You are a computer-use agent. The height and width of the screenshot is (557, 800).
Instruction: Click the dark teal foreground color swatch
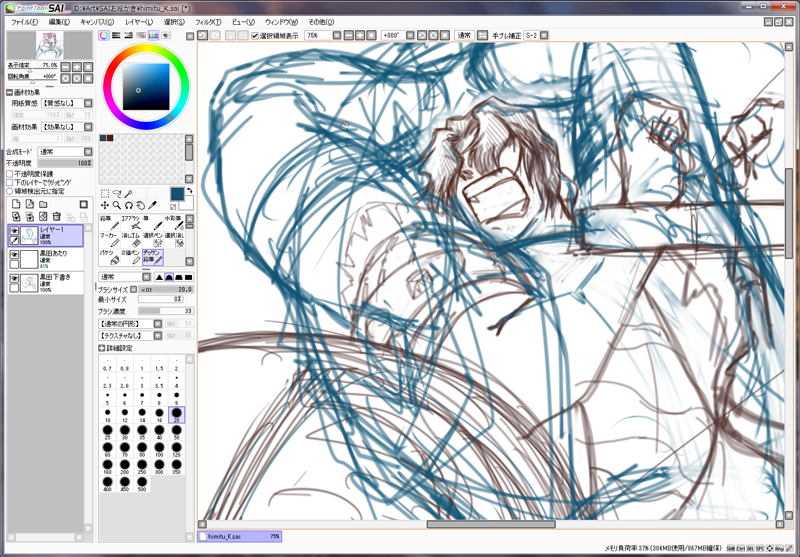point(176,193)
